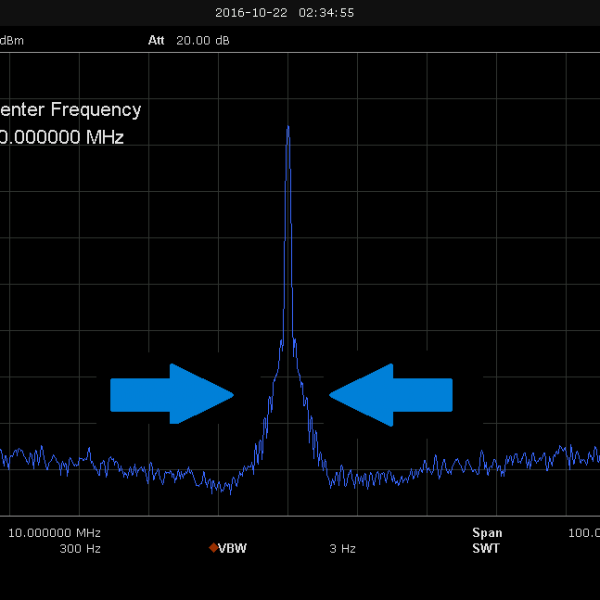Screen dimensions: 600x600
Task: Click the dBm unit label
Action: coord(12,40)
